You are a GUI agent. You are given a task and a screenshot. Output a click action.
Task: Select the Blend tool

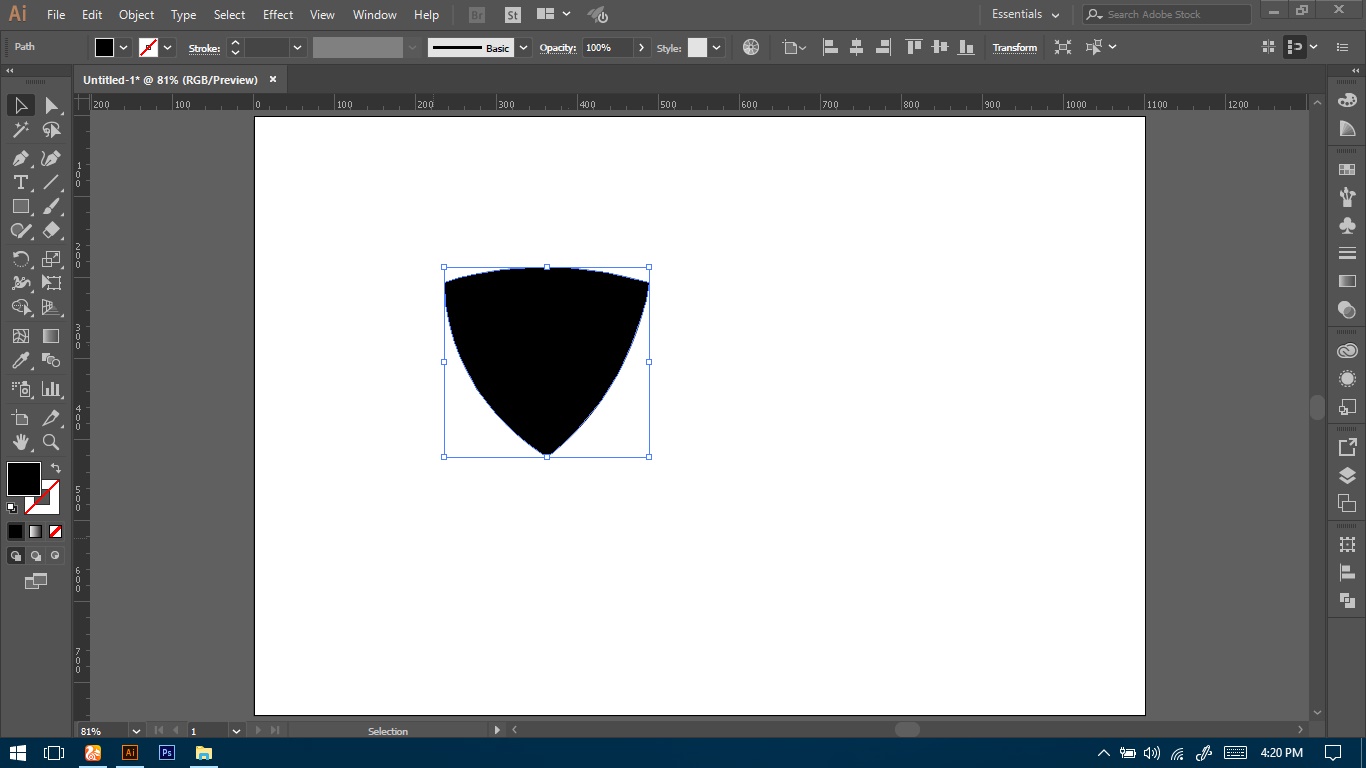51,360
